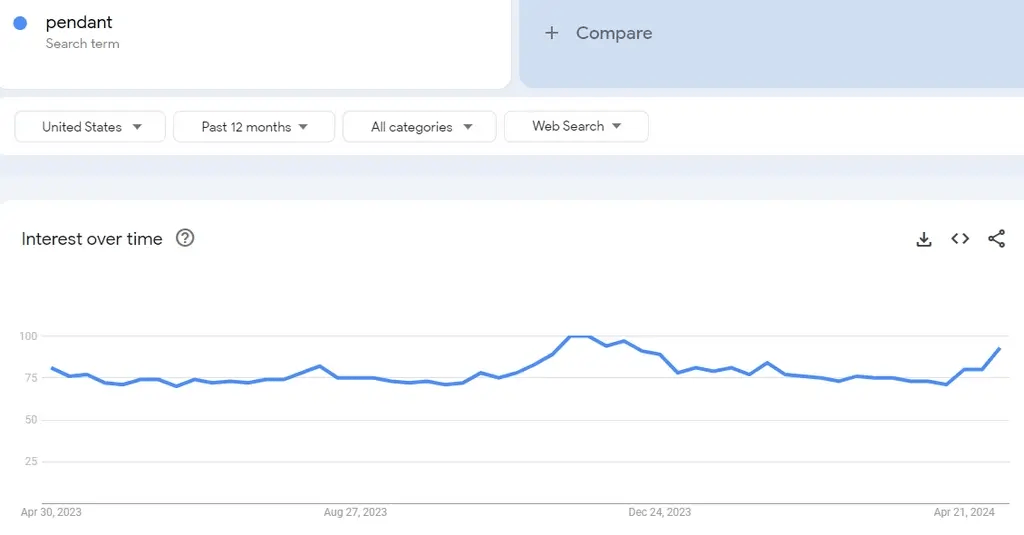The width and height of the screenshot is (1024, 535).
Task: Edit the pendant search term
Action: pos(79,23)
